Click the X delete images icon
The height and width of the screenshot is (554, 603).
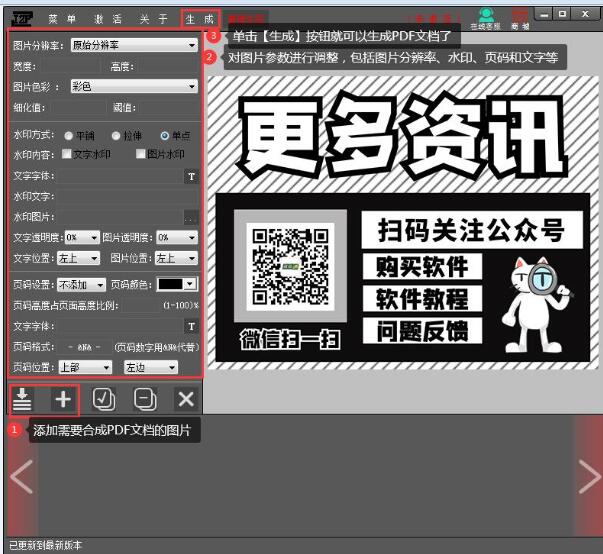pyautogui.click(x=186, y=399)
